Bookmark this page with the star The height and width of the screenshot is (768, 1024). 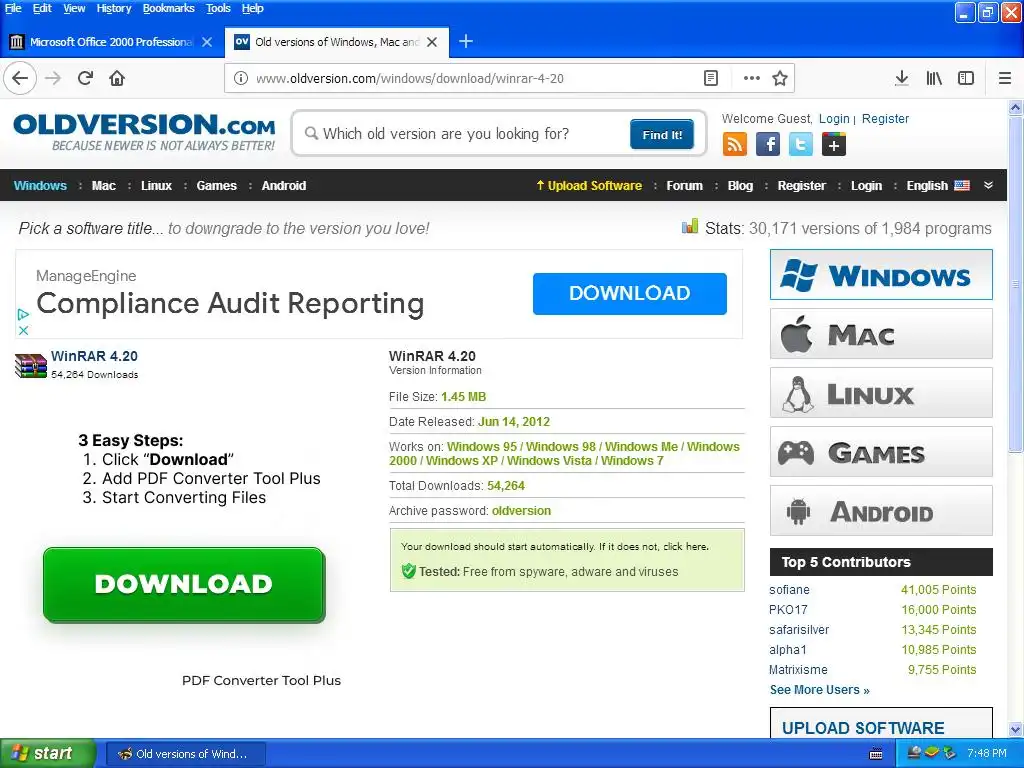point(780,78)
